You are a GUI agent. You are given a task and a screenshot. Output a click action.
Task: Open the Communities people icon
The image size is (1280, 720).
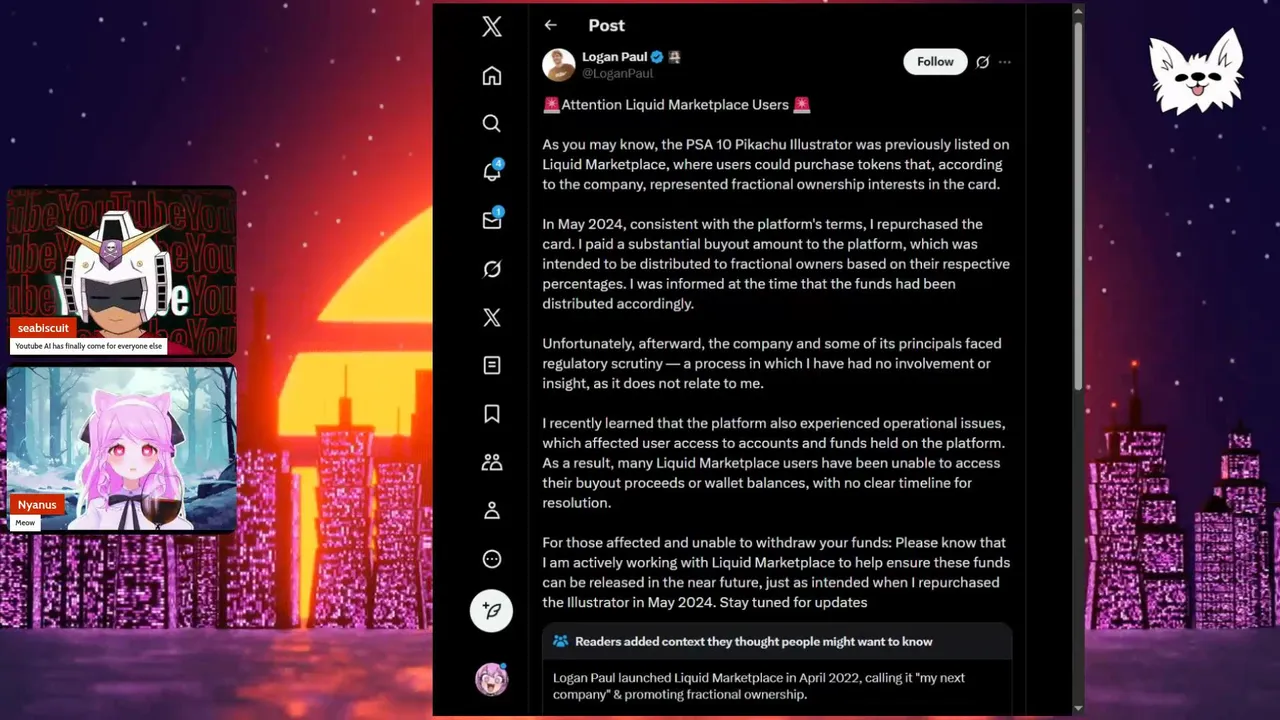click(491, 462)
